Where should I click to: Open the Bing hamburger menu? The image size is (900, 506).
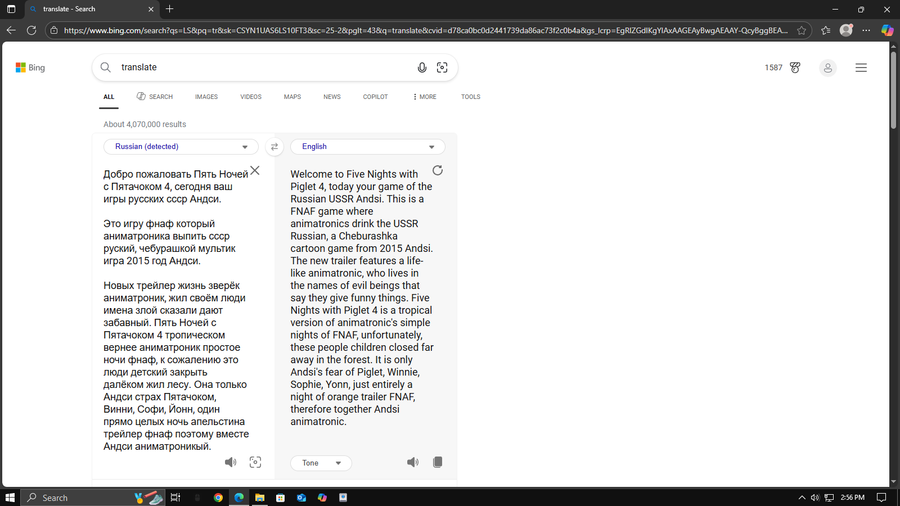(861, 68)
